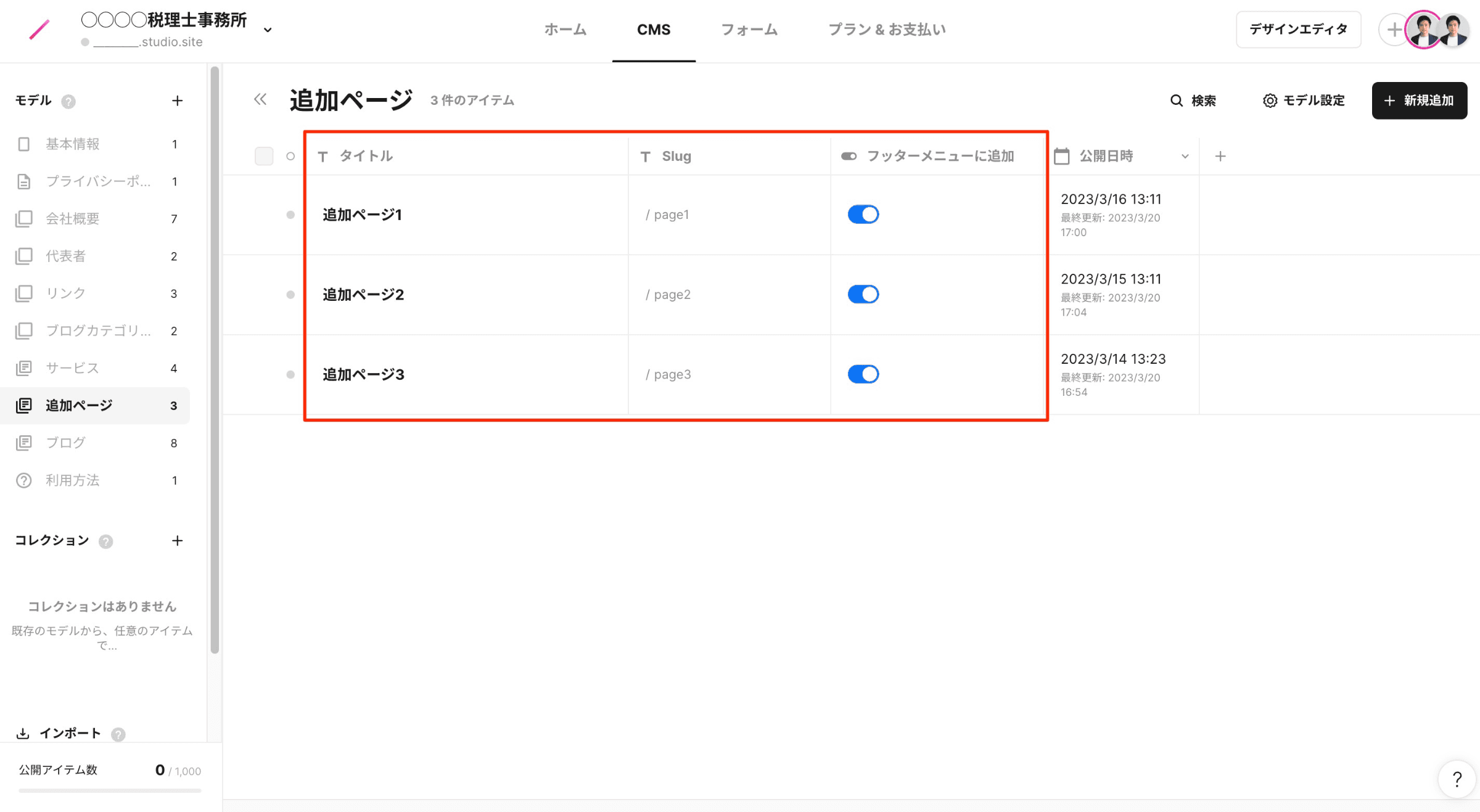The height and width of the screenshot is (812, 1480).
Task: Open the ホーム tab
Action: [x=565, y=30]
